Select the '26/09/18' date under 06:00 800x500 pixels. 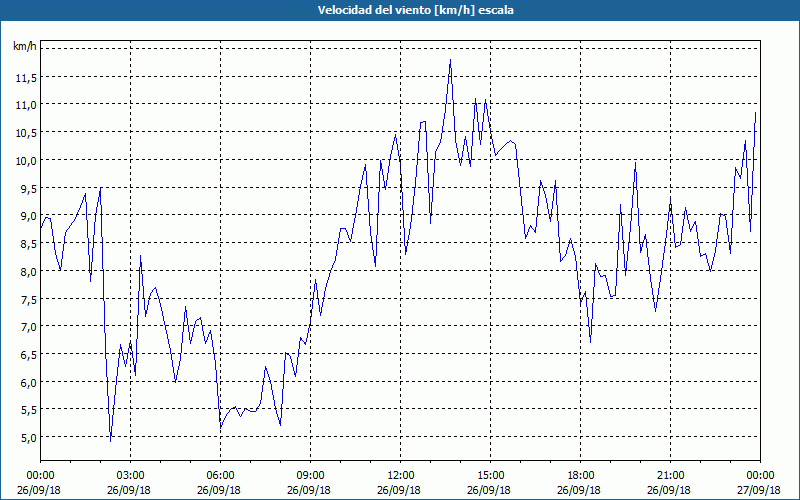[220, 490]
